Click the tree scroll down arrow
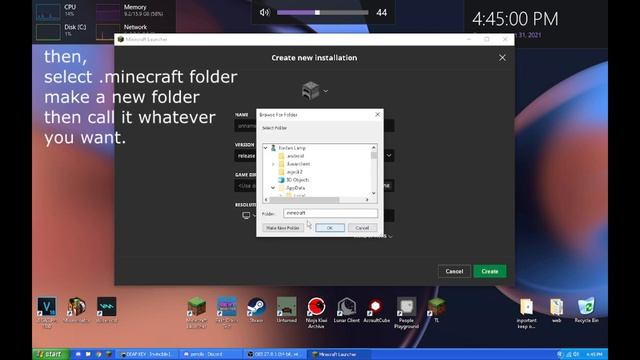The height and width of the screenshot is (360, 640). click(374, 193)
